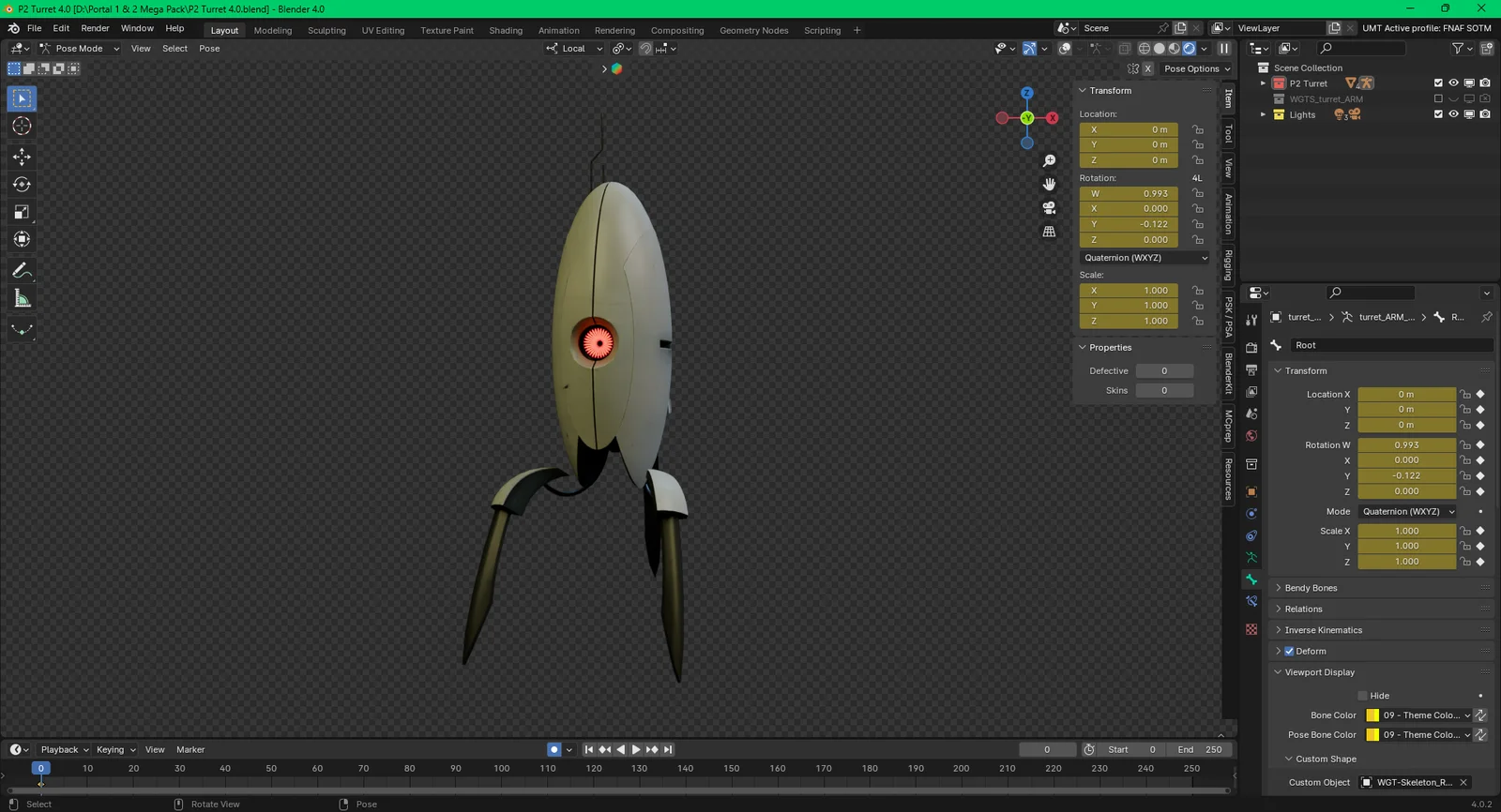Open the Scene properties tab
Viewport: 1501px width, 812px height.
[1251, 414]
